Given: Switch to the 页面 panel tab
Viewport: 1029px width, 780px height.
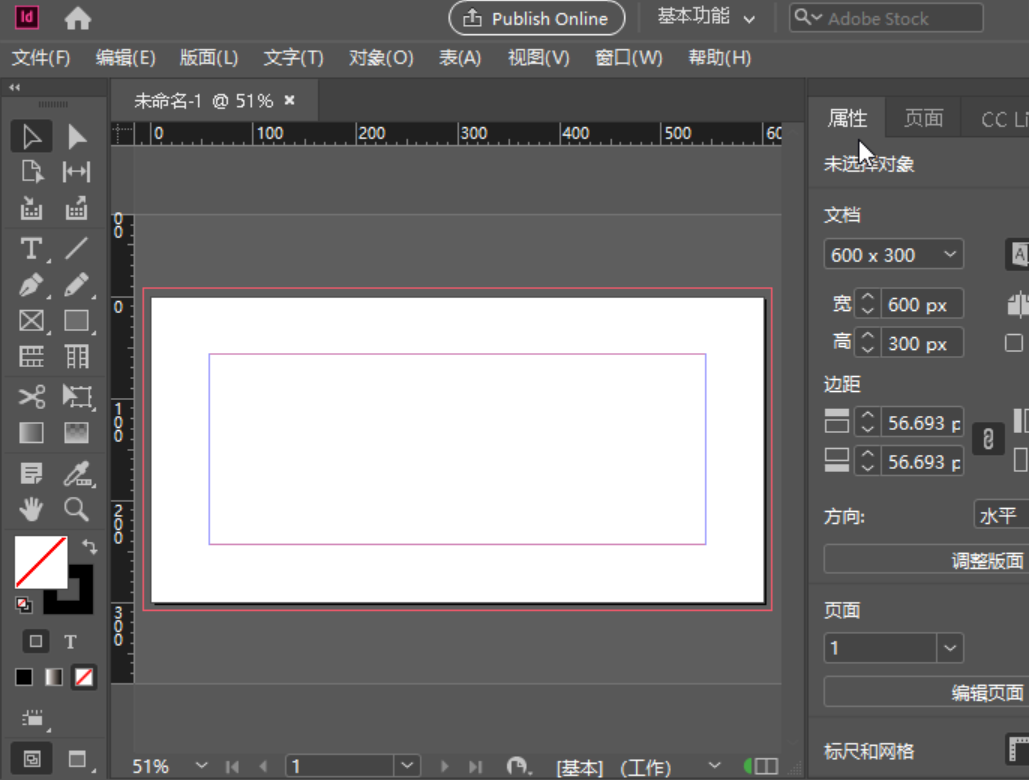Looking at the screenshot, I should point(923,118).
